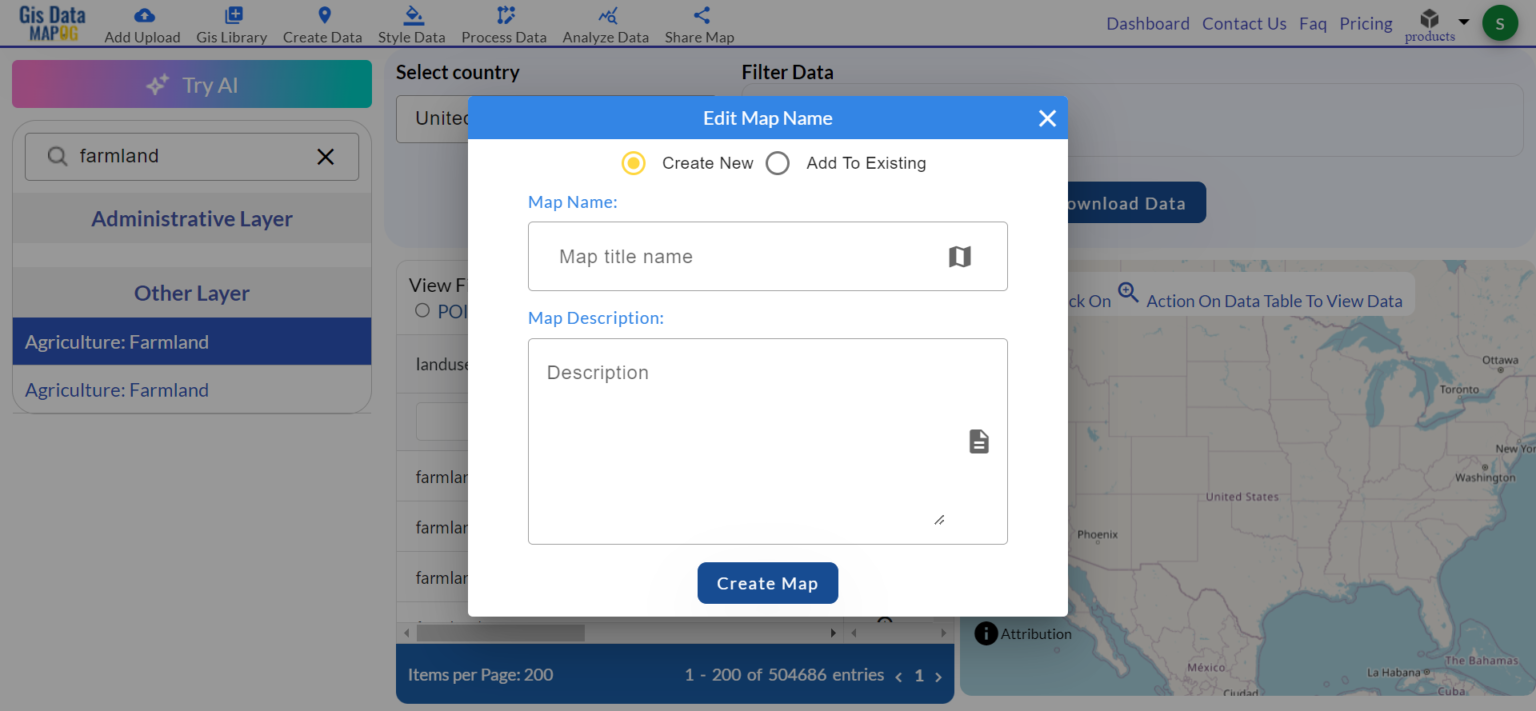
Task: Click the Items per Page: 200 text
Action: pos(480,675)
